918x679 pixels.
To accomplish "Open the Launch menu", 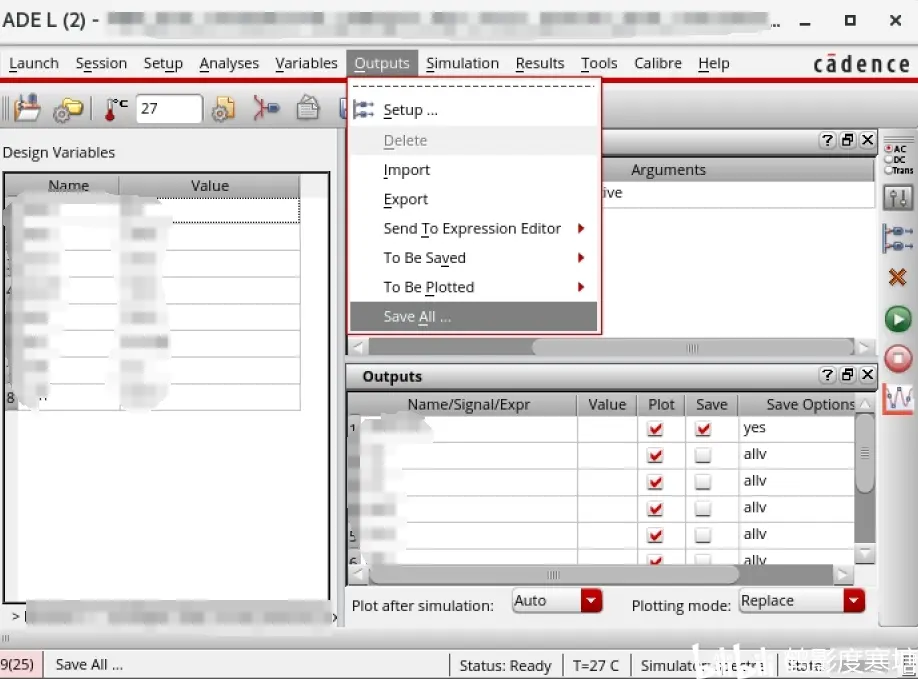I will point(33,63).
